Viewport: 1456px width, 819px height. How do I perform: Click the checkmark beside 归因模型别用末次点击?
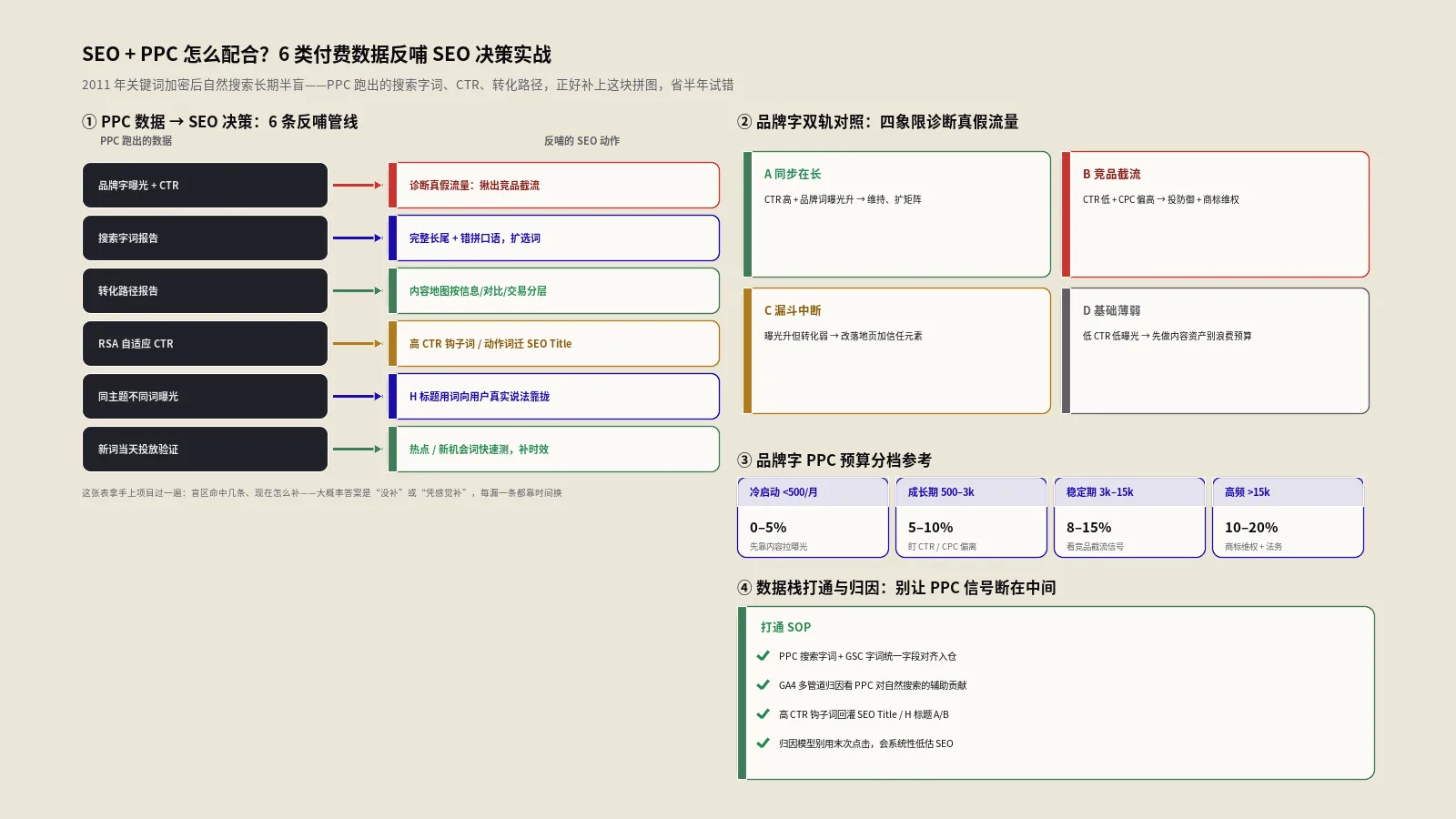pyautogui.click(x=763, y=743)
